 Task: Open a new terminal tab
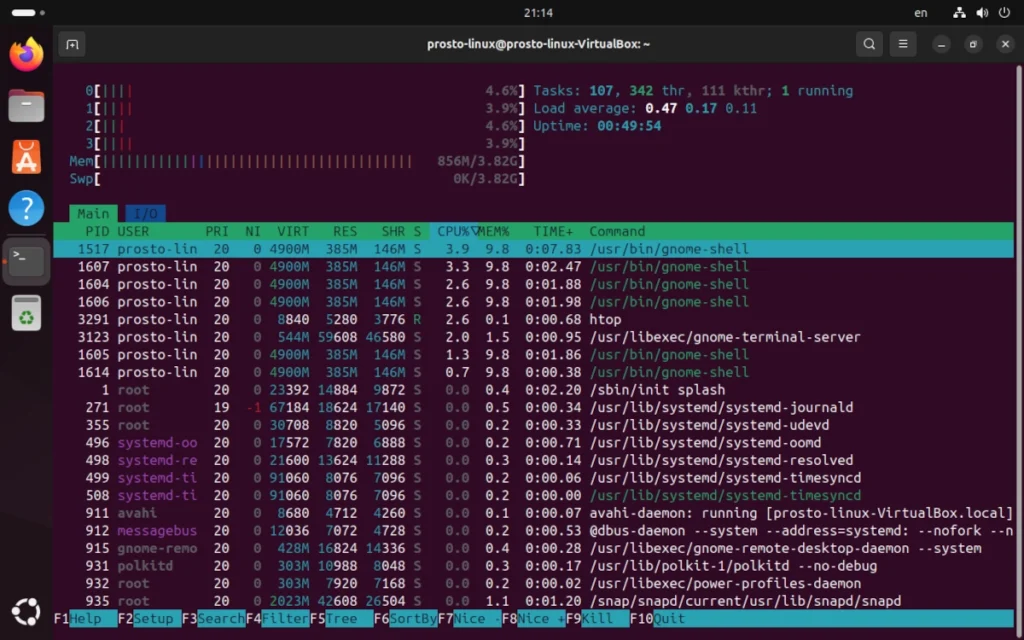72,44
